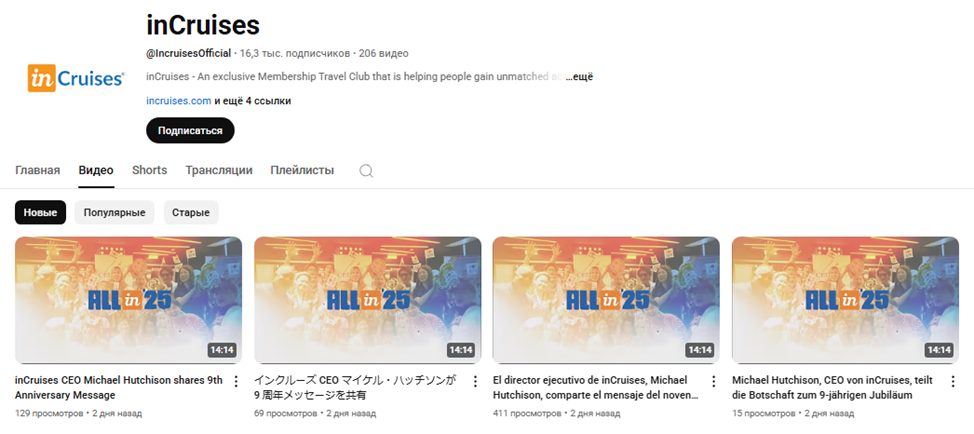Open the channel search magnifier icon

click(x=366, y=171)
